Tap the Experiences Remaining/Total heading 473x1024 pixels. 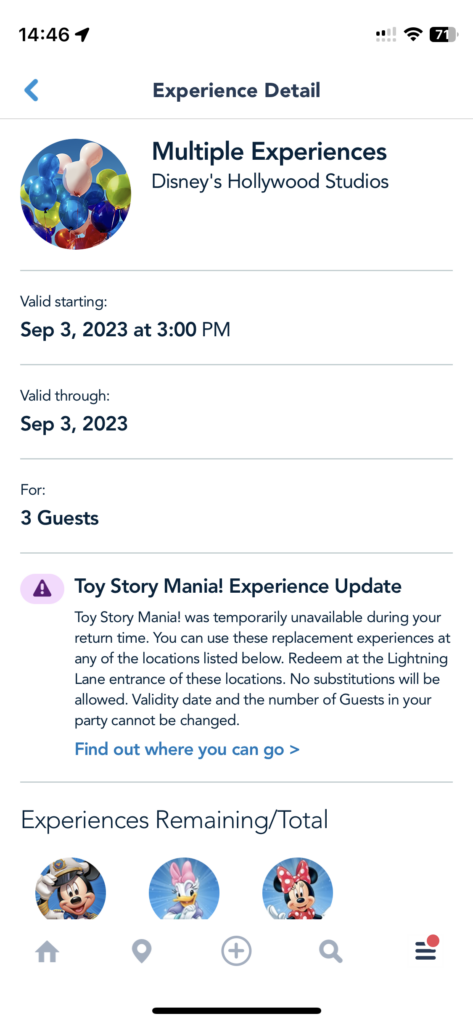pos(174,820)
